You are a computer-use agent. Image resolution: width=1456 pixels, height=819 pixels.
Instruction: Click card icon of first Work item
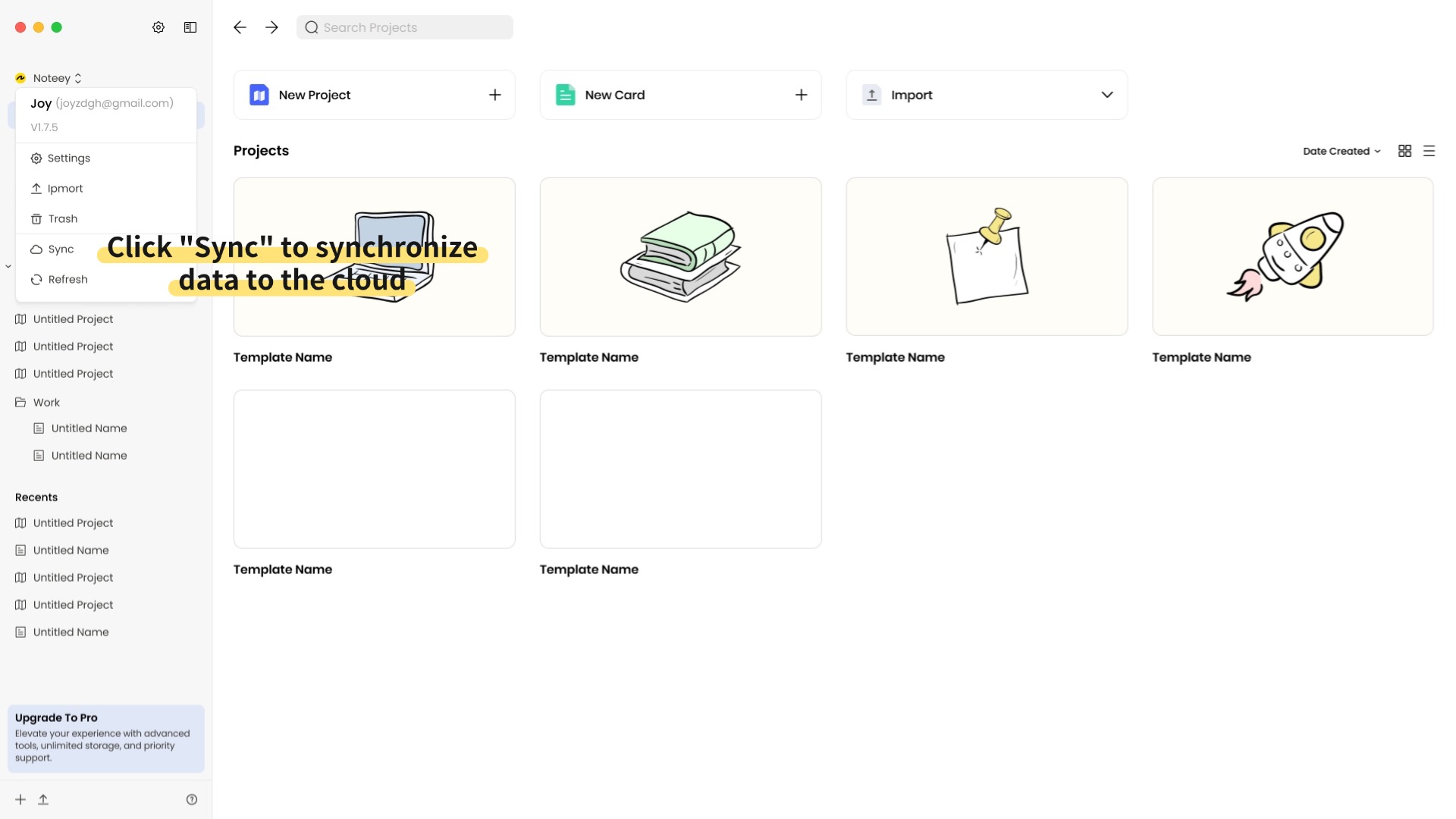(x=39, y=428)
